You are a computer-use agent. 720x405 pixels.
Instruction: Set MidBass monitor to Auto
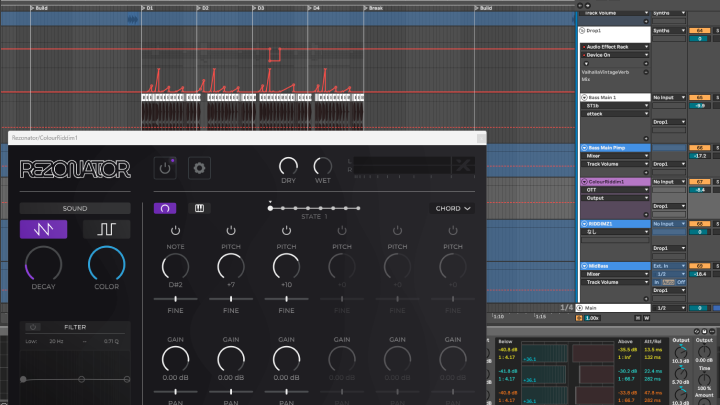point(669,282)
